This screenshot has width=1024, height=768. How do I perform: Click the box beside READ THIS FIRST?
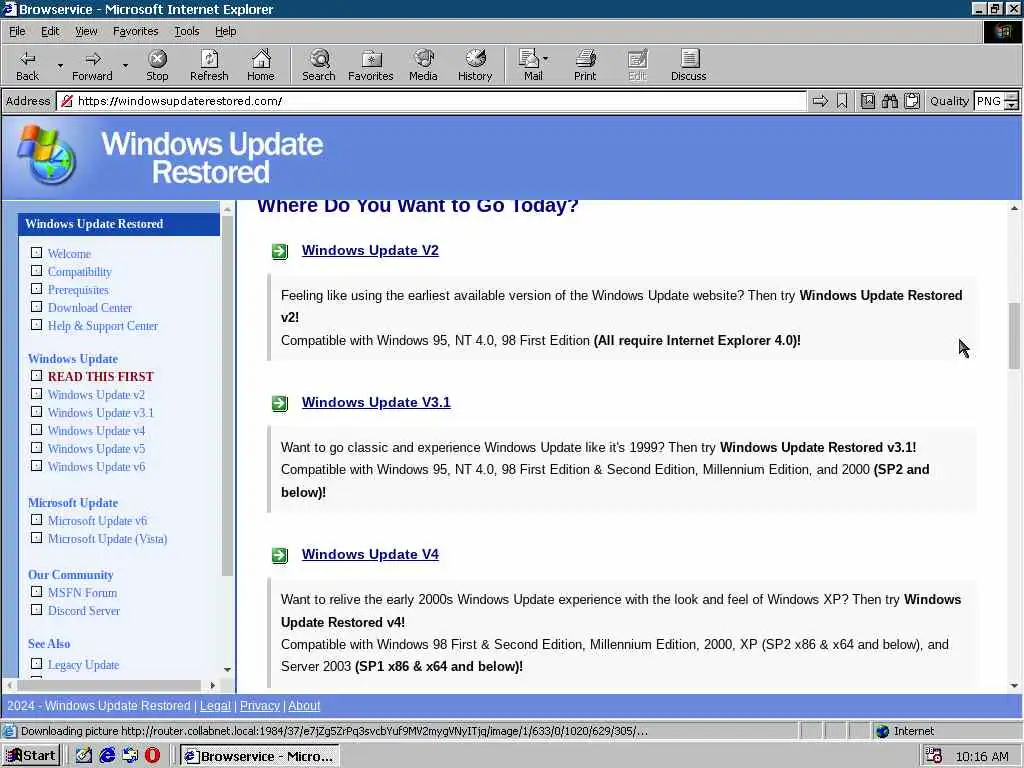click(37, 376)
